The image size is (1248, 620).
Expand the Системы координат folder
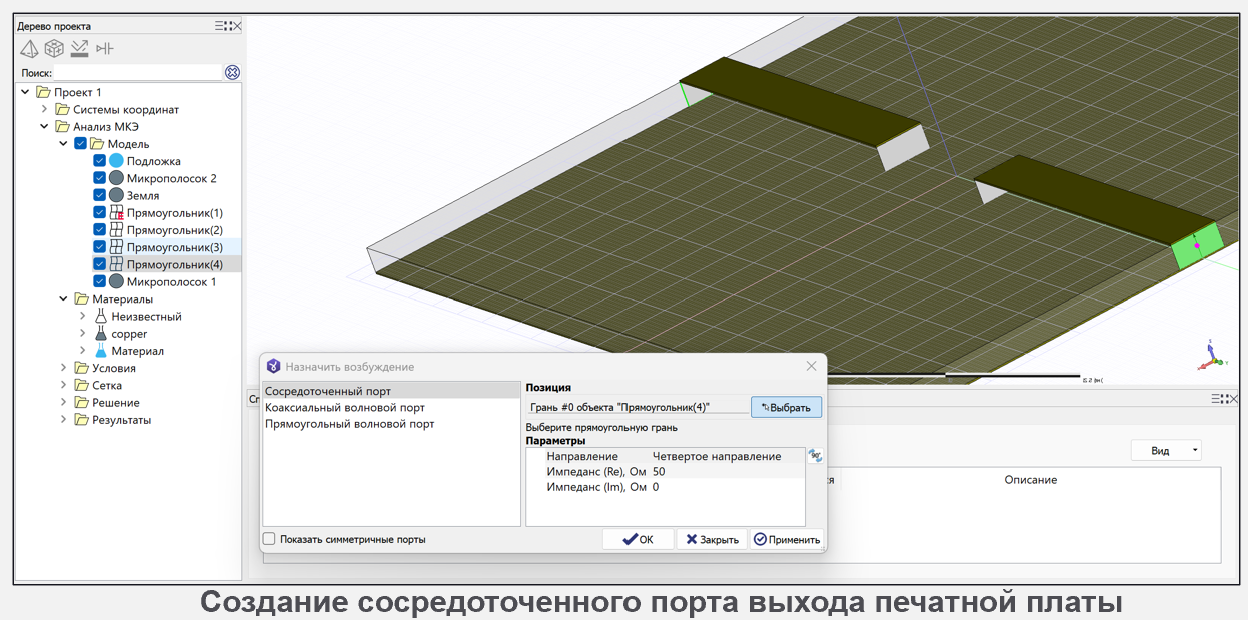(44, 109)
